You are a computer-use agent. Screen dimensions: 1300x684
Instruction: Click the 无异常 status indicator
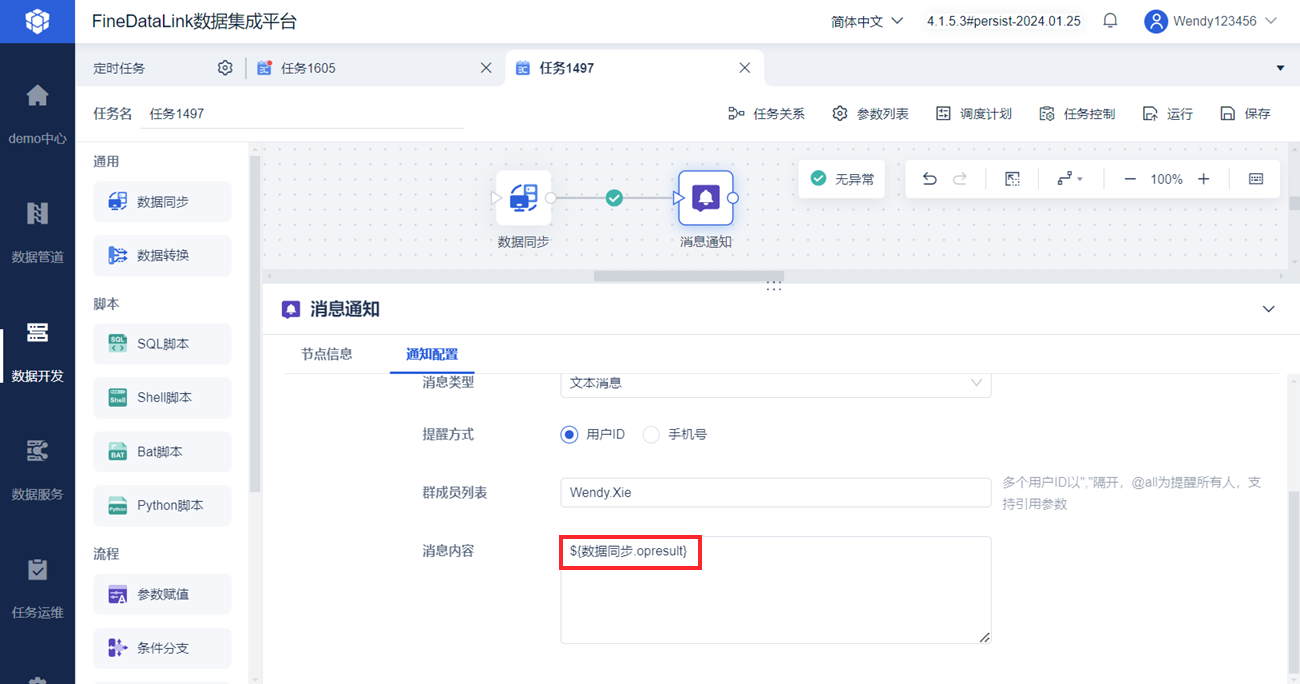tap(842, 179)
